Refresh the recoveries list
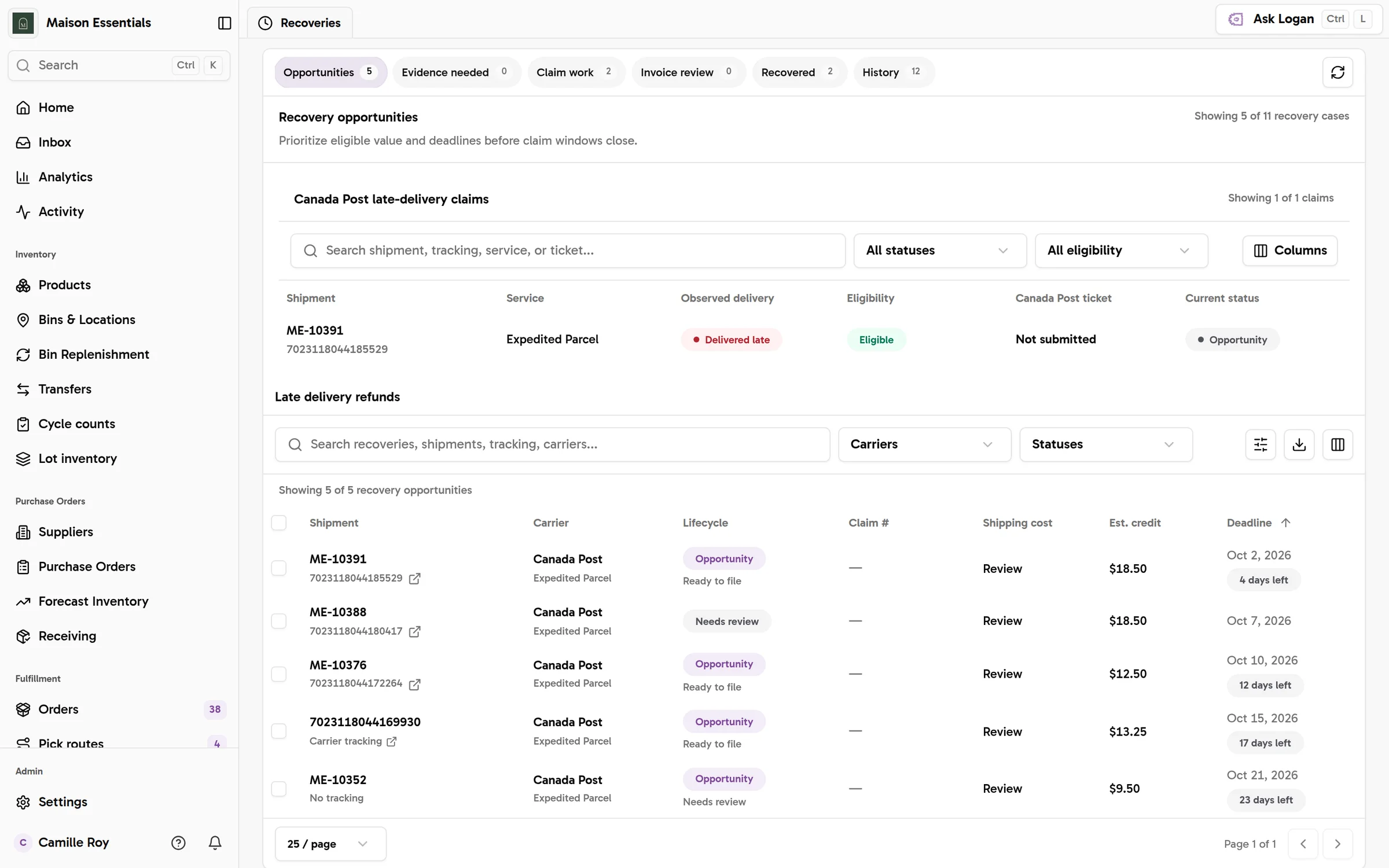Image resolution: width=1389 pixels, height=868 pixels. click(x=1337, y=72)
